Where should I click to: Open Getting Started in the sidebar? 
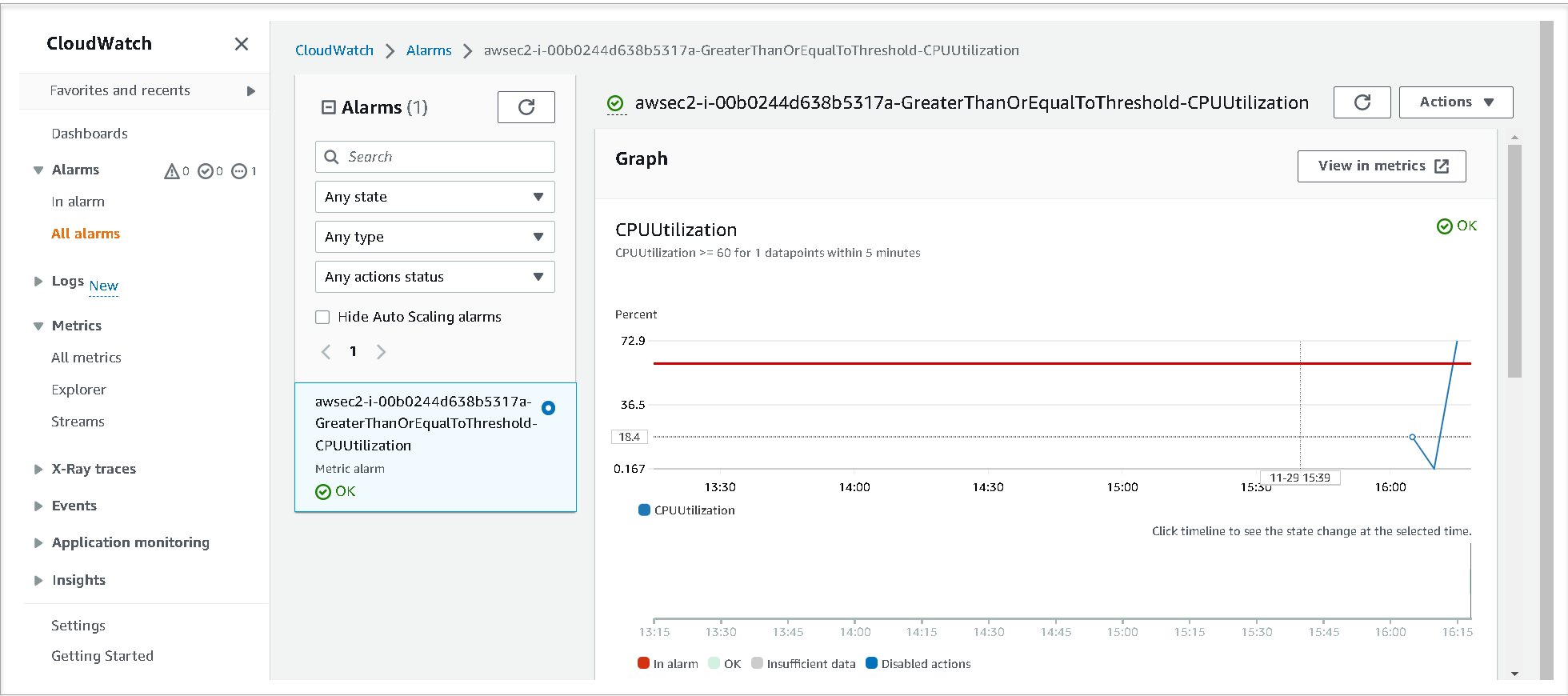click(102, 656)
